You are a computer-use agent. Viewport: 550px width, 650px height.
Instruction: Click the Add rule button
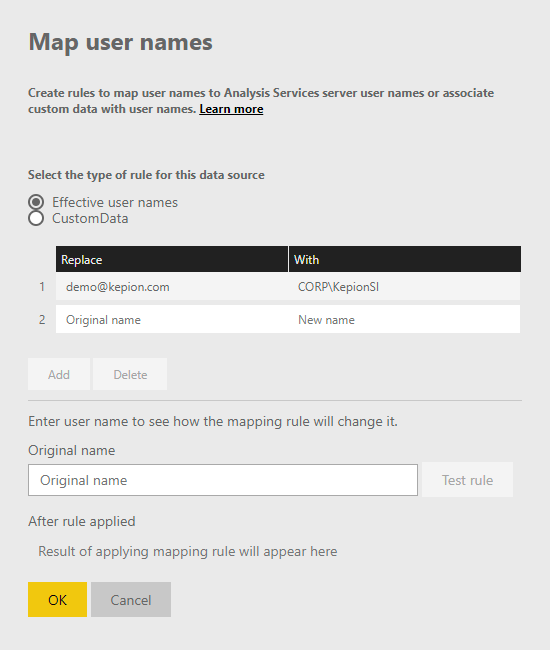click(59, 374)
